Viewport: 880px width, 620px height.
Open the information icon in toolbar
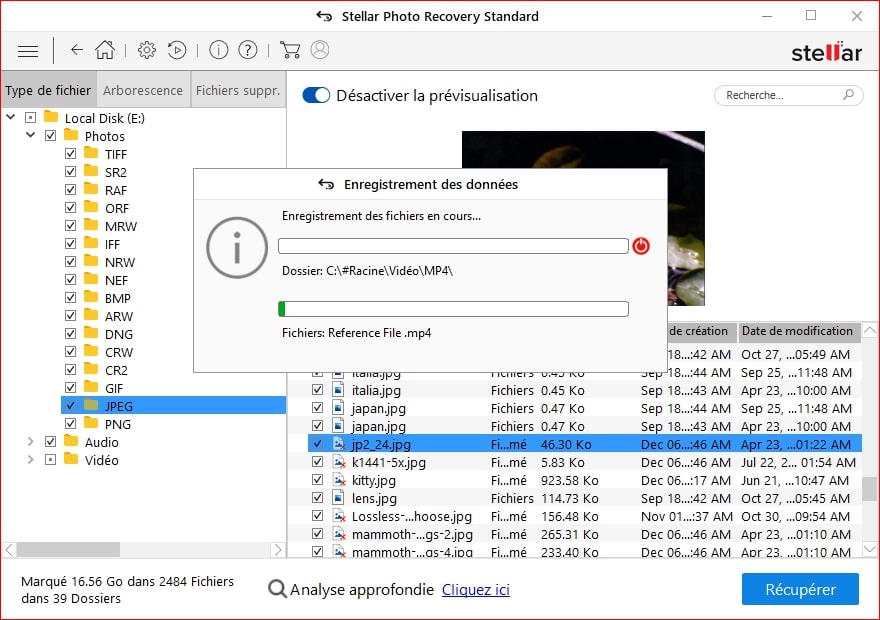click(218, 50)
